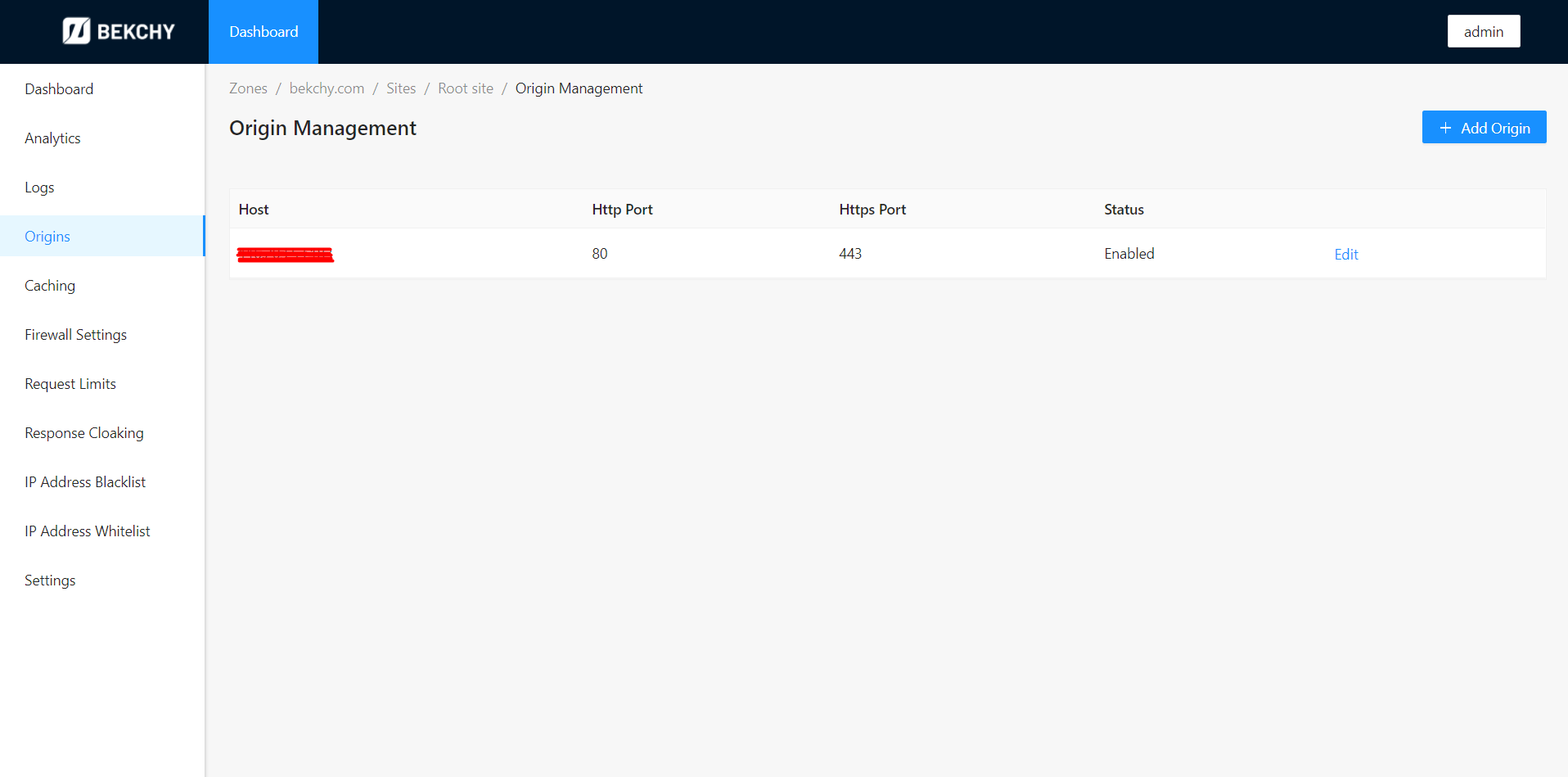Open the admin user menu

tap(1483, 31)
